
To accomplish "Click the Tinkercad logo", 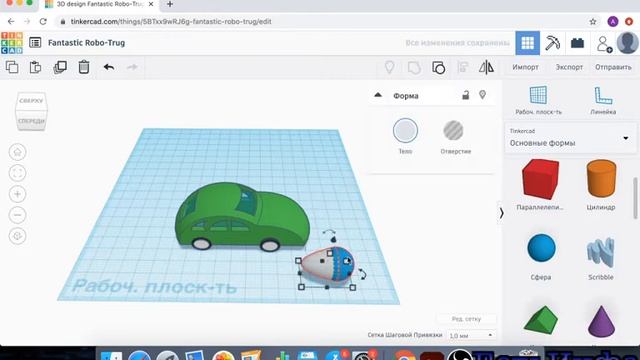I will 11,43.
